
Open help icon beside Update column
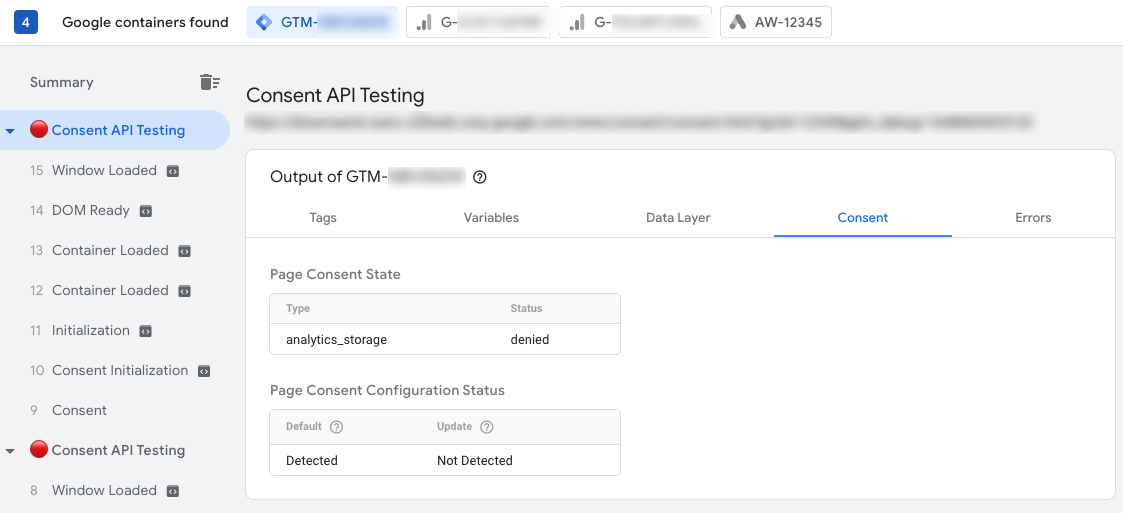(x=487, y=427)
